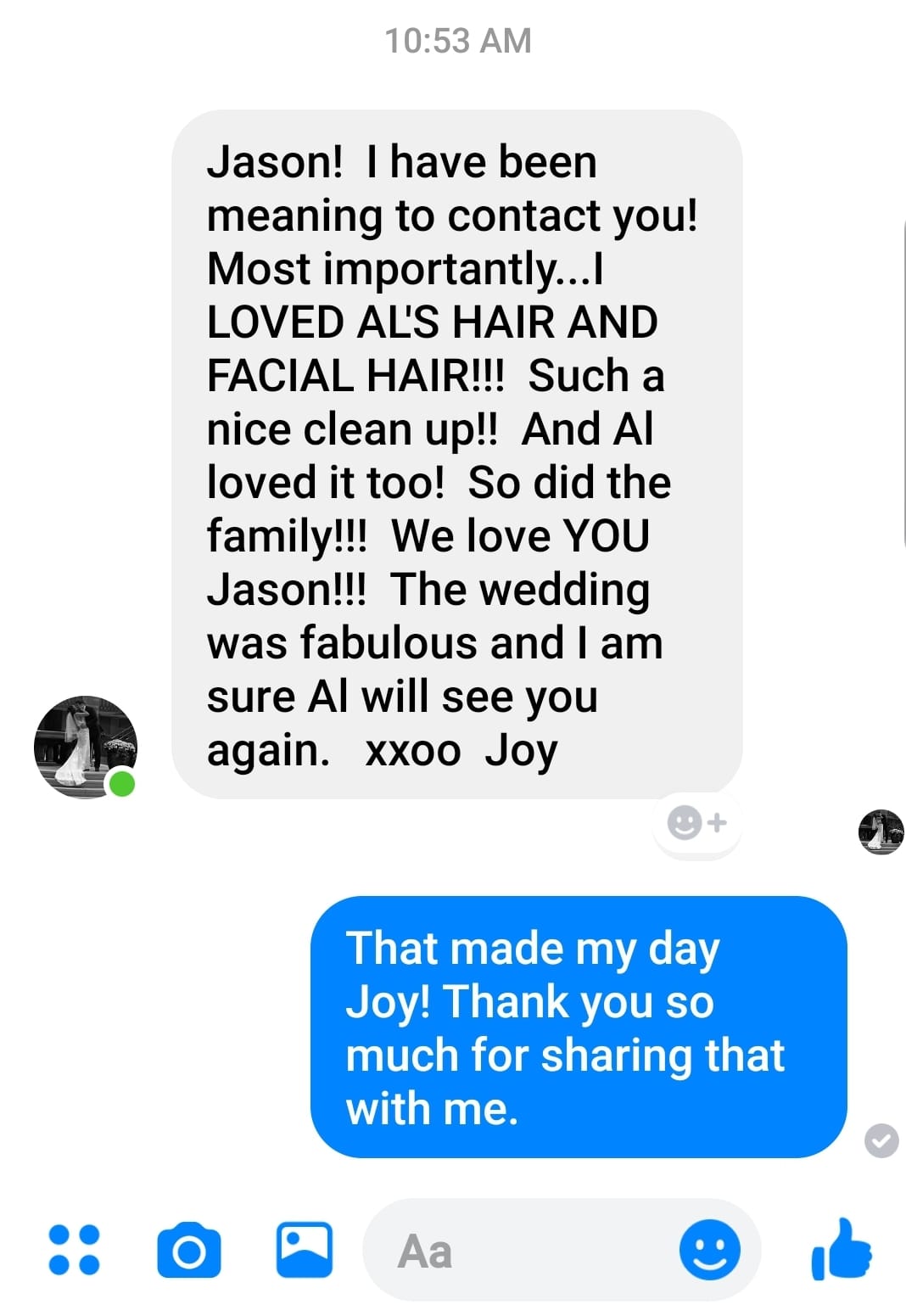
Task: Open the emoji picker in message field
Action: point(709,1250)
